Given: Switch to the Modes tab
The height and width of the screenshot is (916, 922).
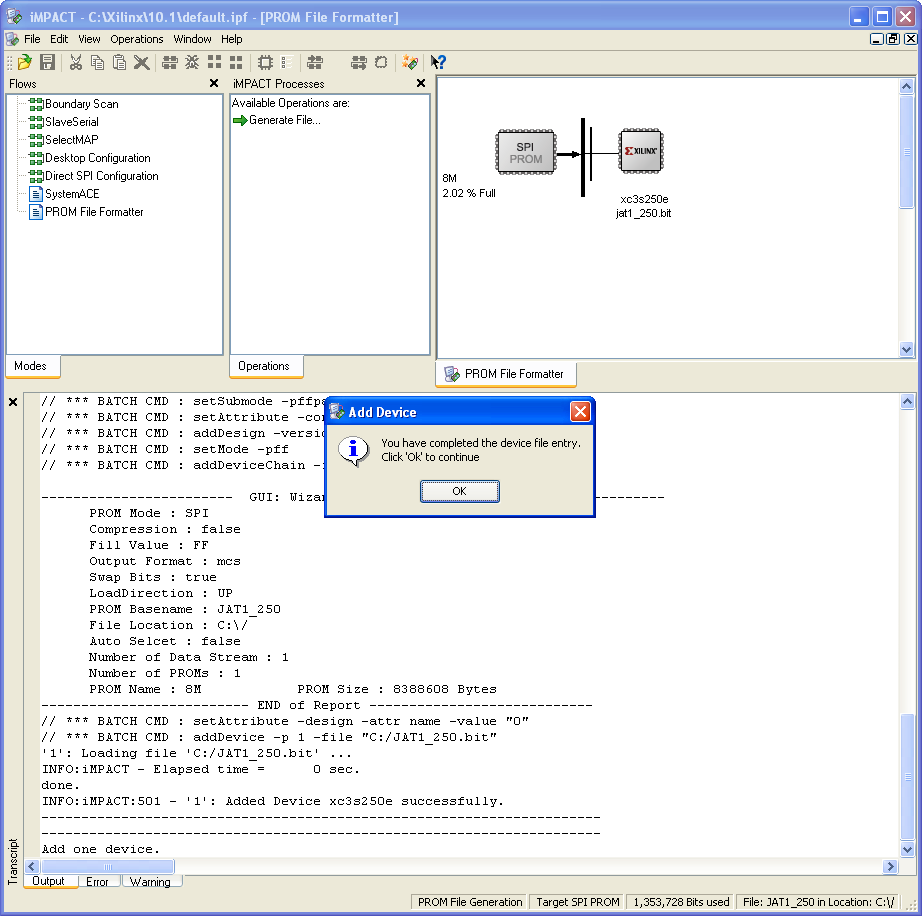Looking at the screenshot, I should (31, 366).
